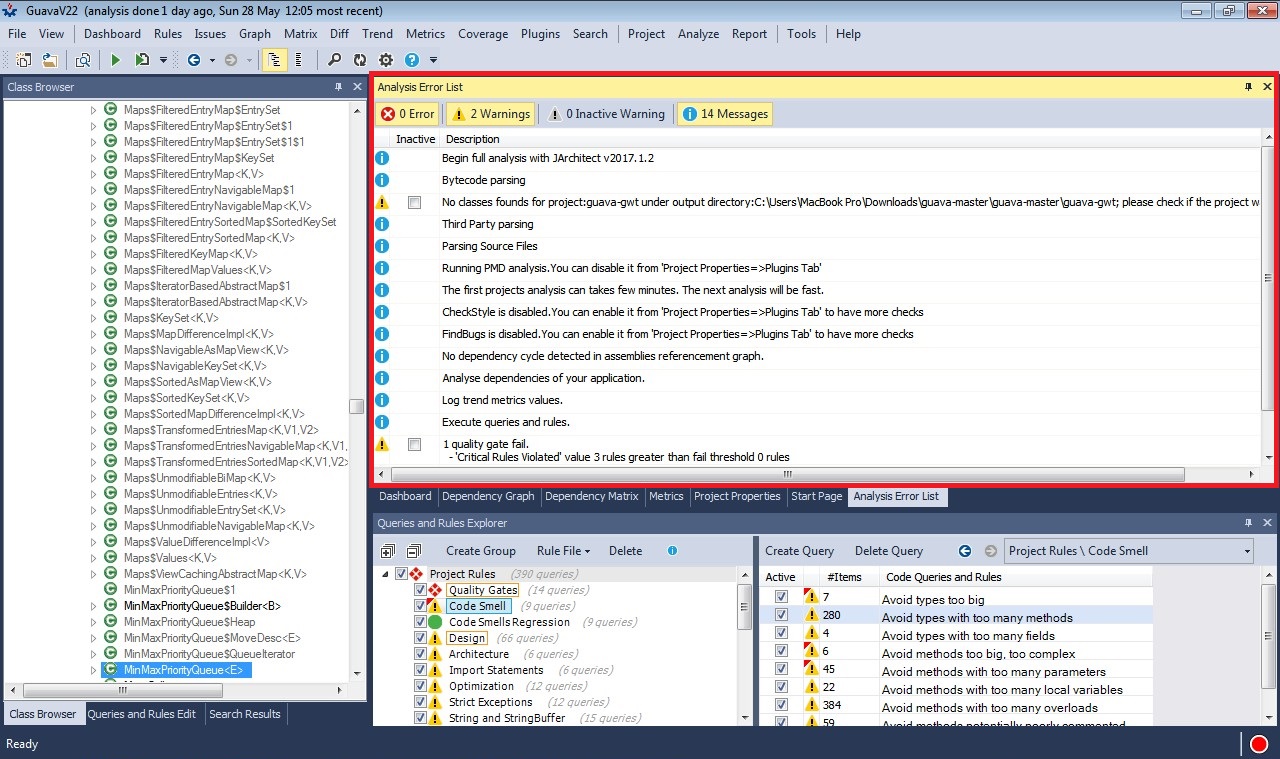Pin the Analysis Error List panel

pos(1248,87)
